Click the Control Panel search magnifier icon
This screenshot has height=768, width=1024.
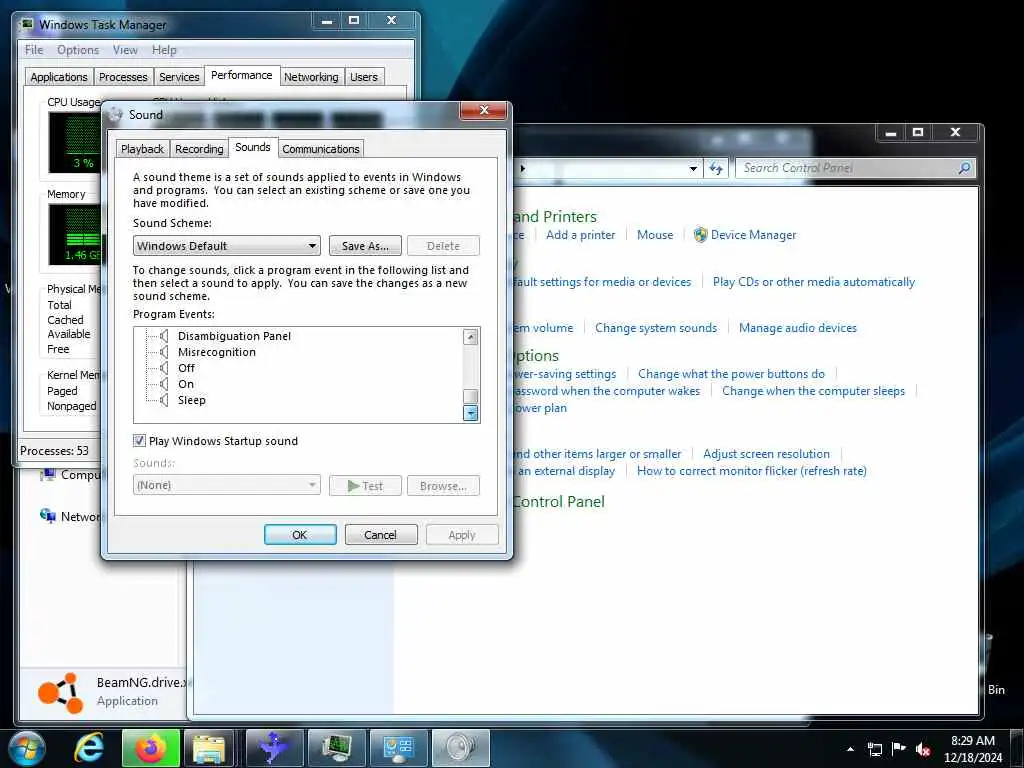click(x=964, y=168)
